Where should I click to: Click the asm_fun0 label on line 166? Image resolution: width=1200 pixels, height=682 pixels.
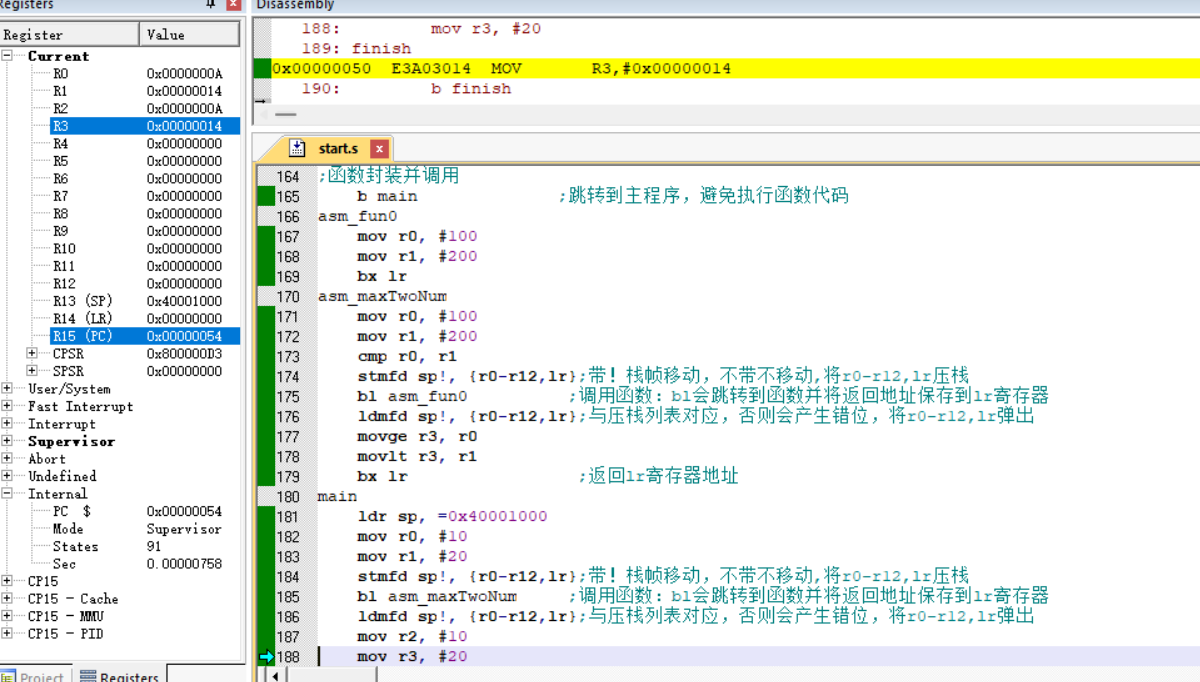coord(357,216)
